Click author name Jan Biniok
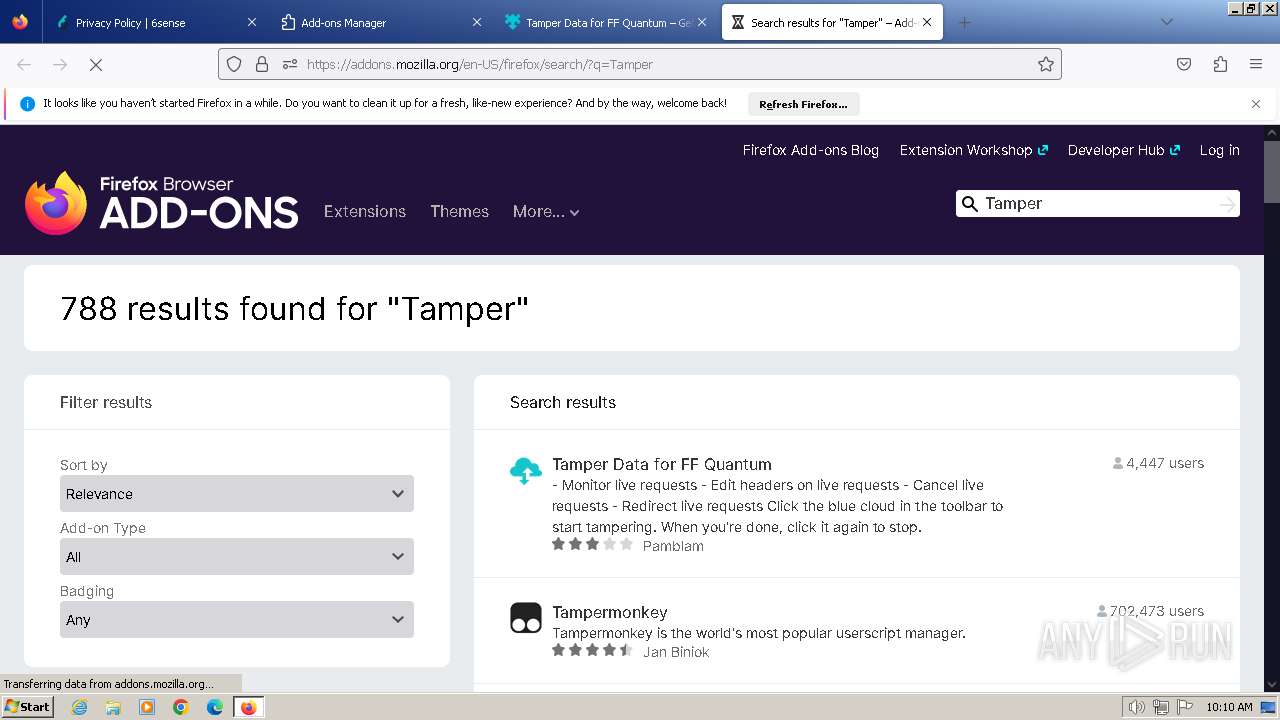The width and height of the screenshot is (1280, 720). point(676,652)
